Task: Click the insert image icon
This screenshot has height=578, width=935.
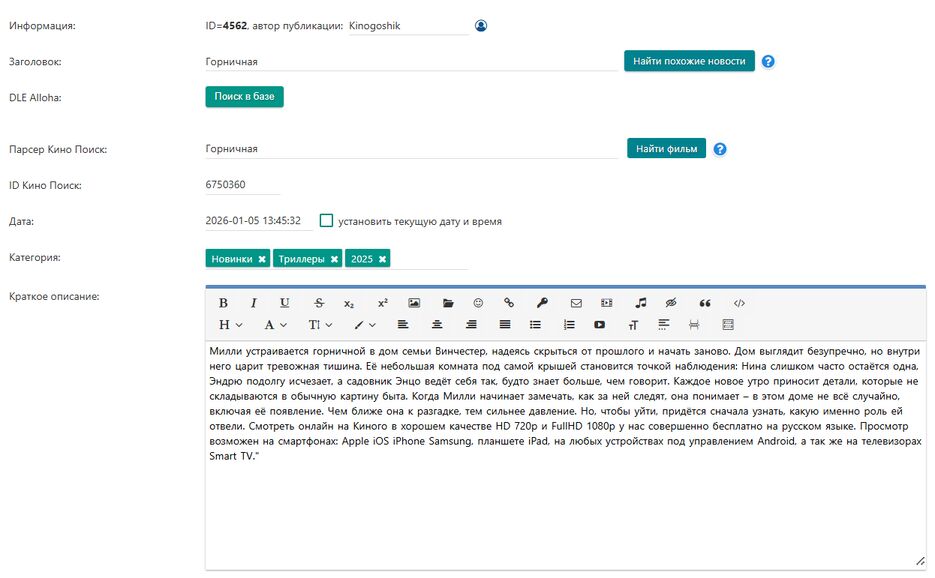Action: (414, 303)
